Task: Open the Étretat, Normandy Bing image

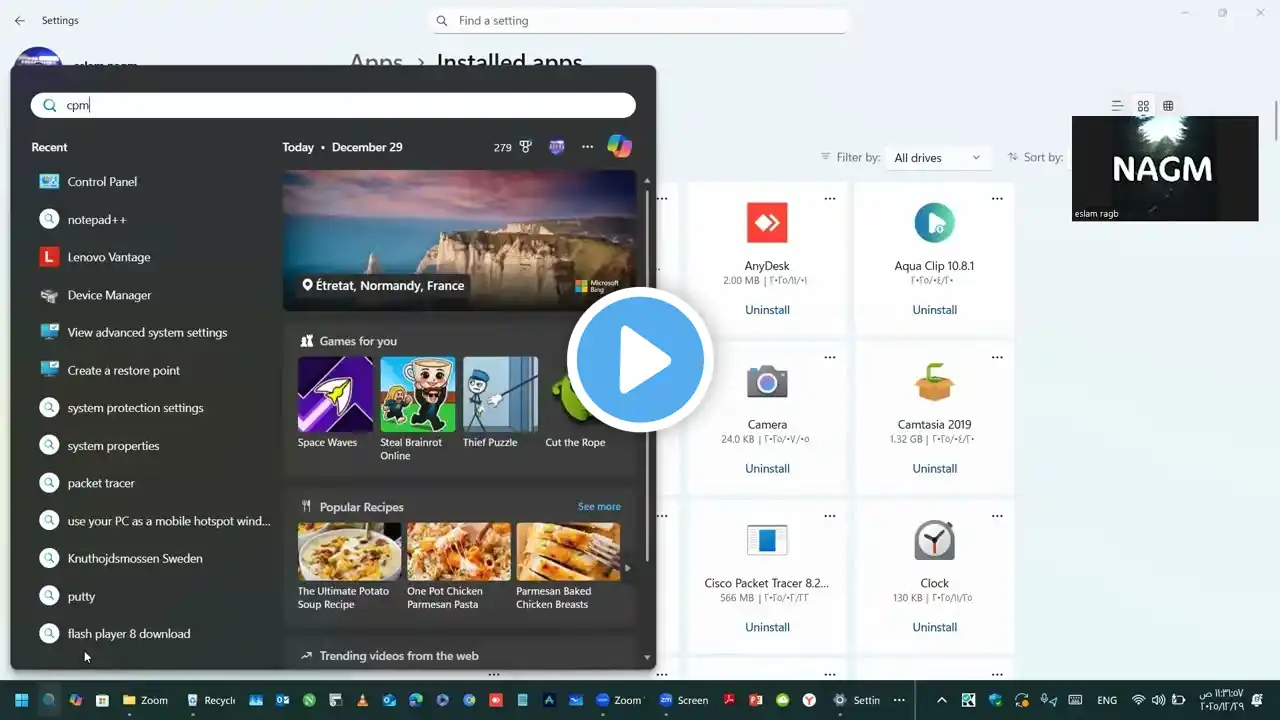Action: [x=459, y=240]
